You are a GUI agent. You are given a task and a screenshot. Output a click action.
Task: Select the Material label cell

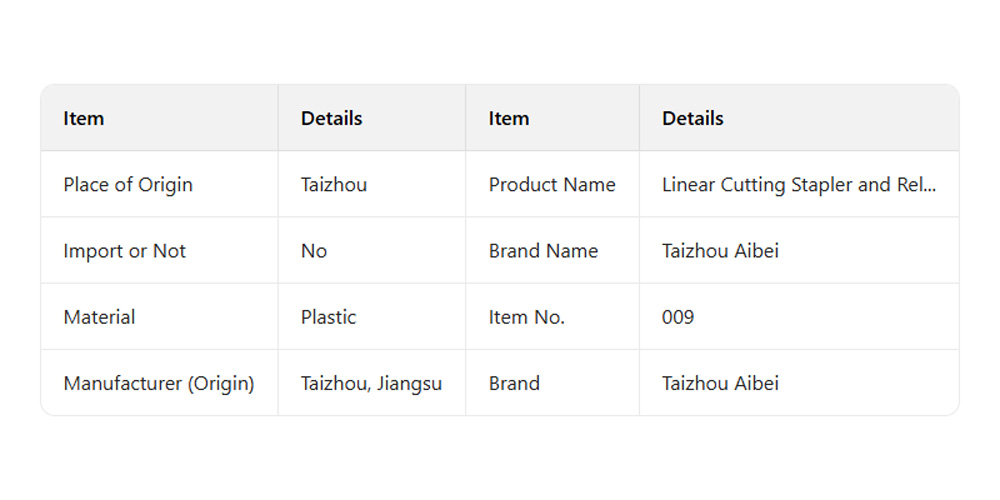pos(99,317)
